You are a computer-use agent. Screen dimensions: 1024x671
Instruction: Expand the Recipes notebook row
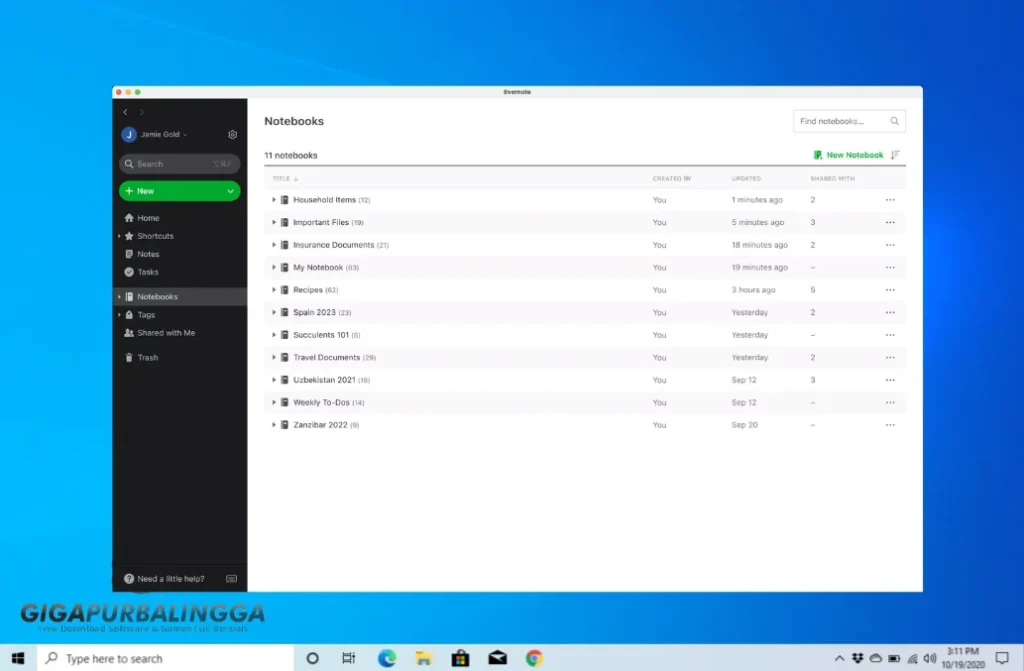pyautogui.click(x=274, y=289)
